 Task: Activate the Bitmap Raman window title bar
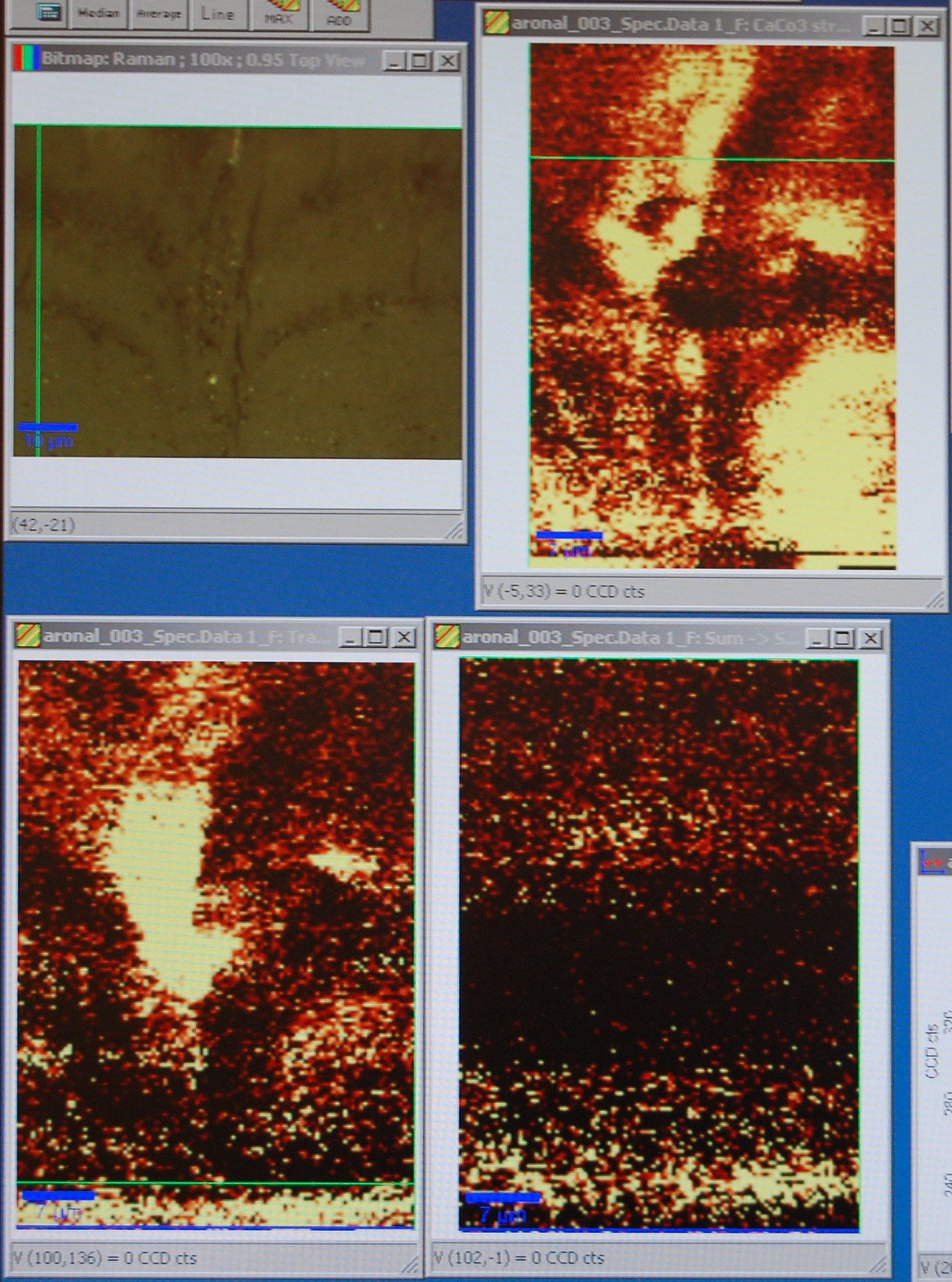(x=202, y=60)
